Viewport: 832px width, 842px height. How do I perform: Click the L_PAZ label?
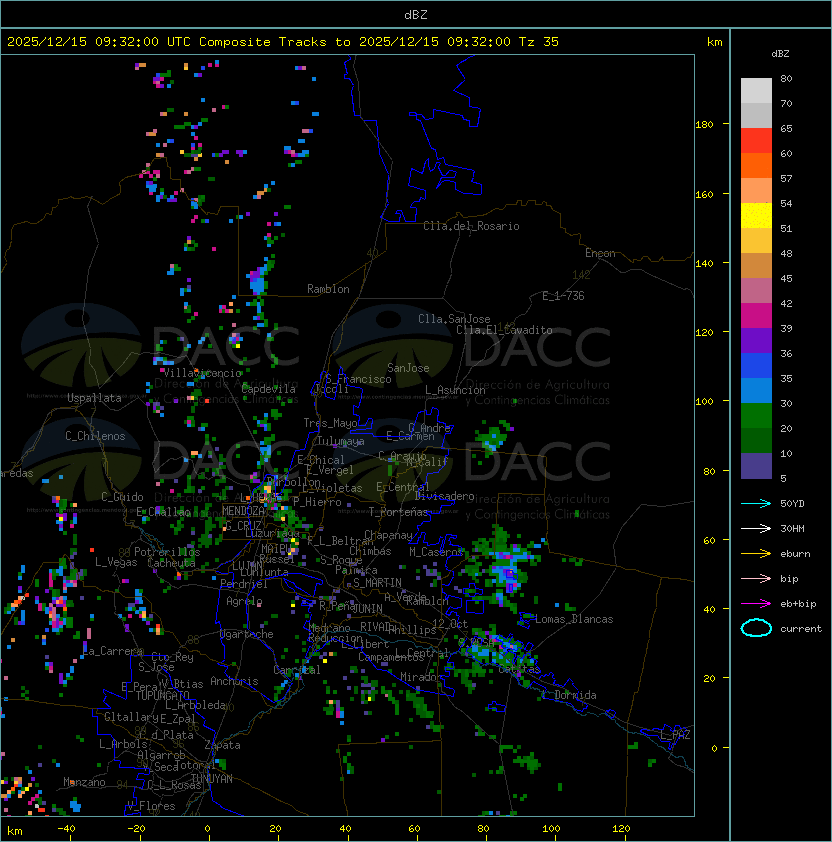(x=675, y=734)
